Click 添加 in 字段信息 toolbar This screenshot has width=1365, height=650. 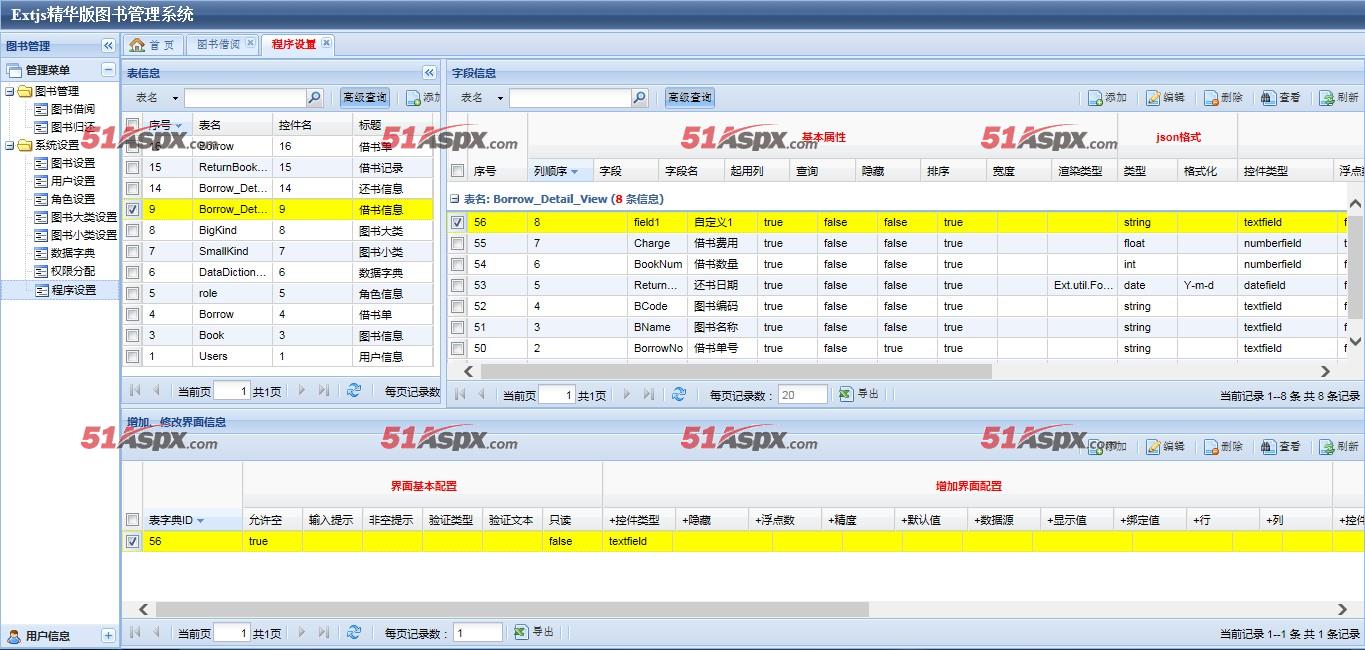(1108, 98)
